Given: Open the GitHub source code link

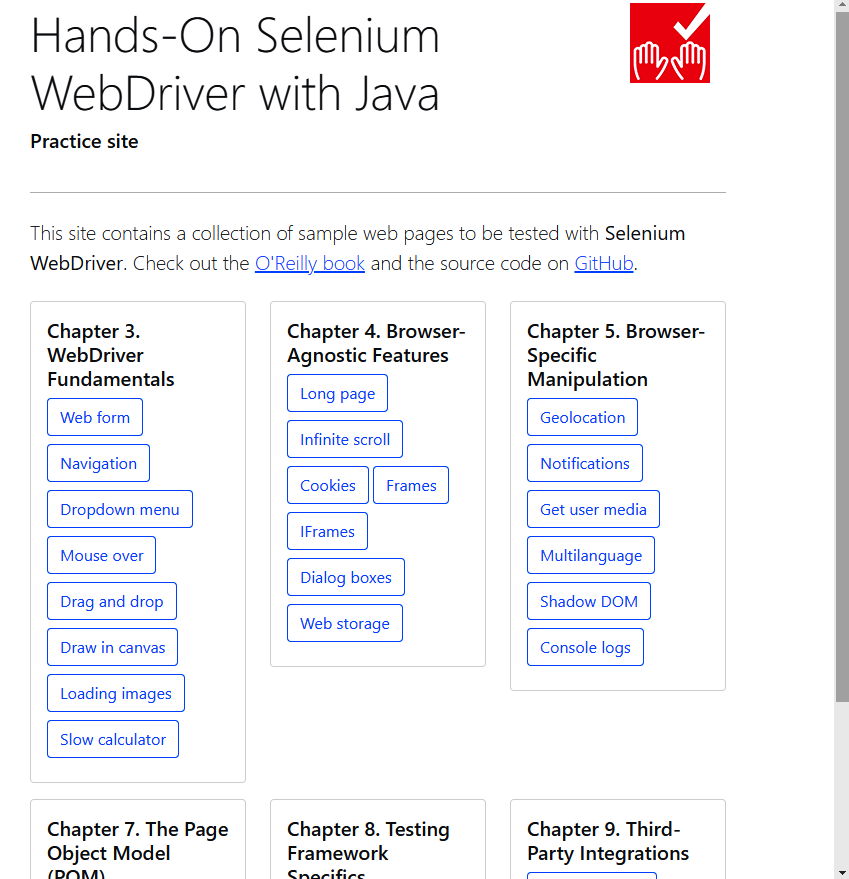Looking at the screenshot, I should coord(603,264).
